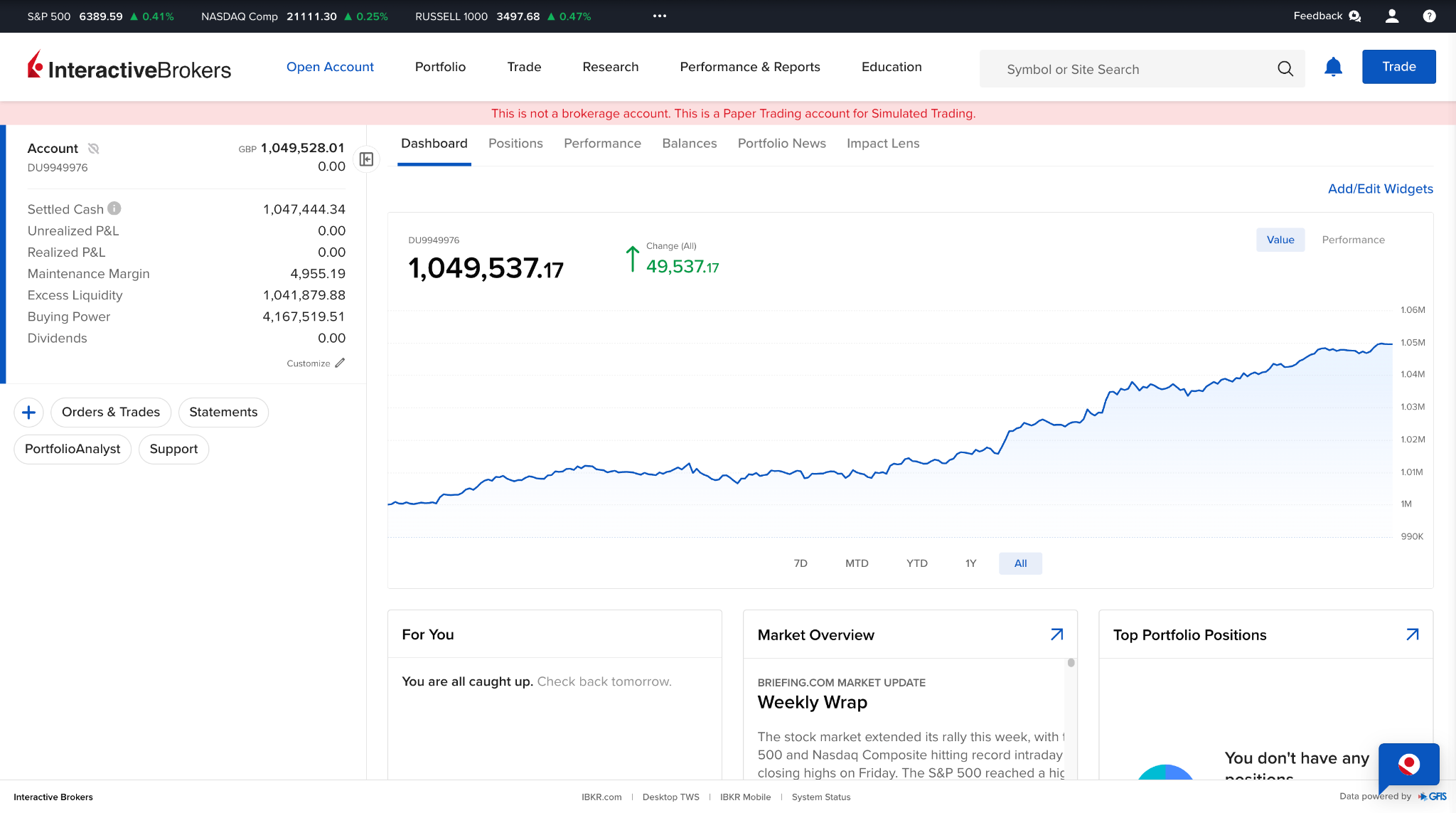Click the Customize text link

(x=308, y=363)
